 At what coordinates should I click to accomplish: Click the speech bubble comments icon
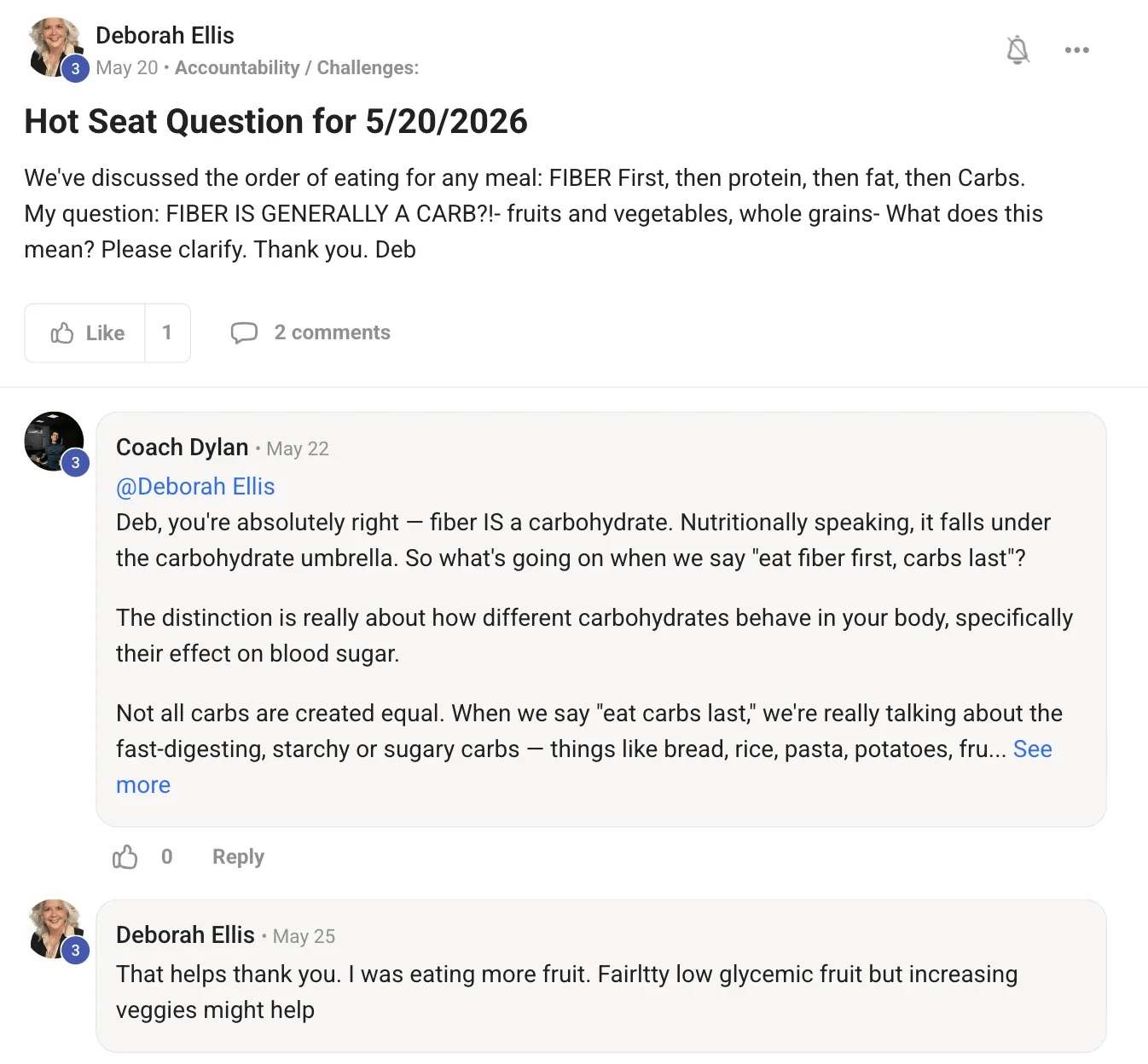point(244,332)
